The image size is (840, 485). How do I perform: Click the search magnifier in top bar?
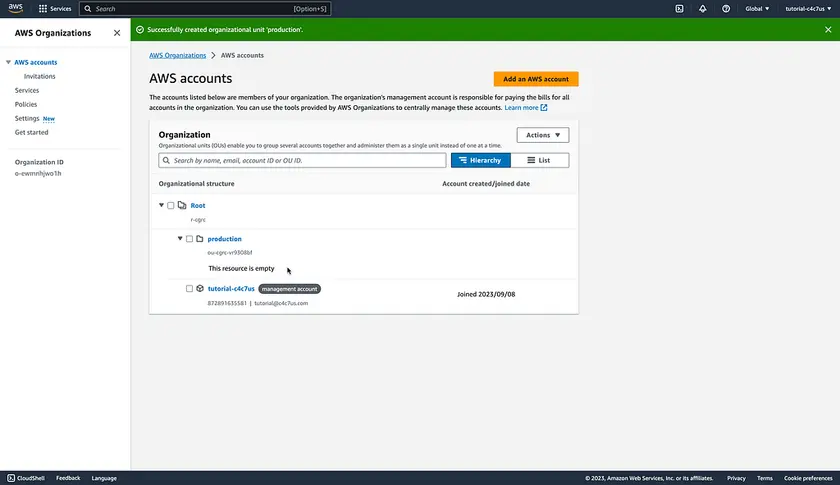(x=88, y=9)
